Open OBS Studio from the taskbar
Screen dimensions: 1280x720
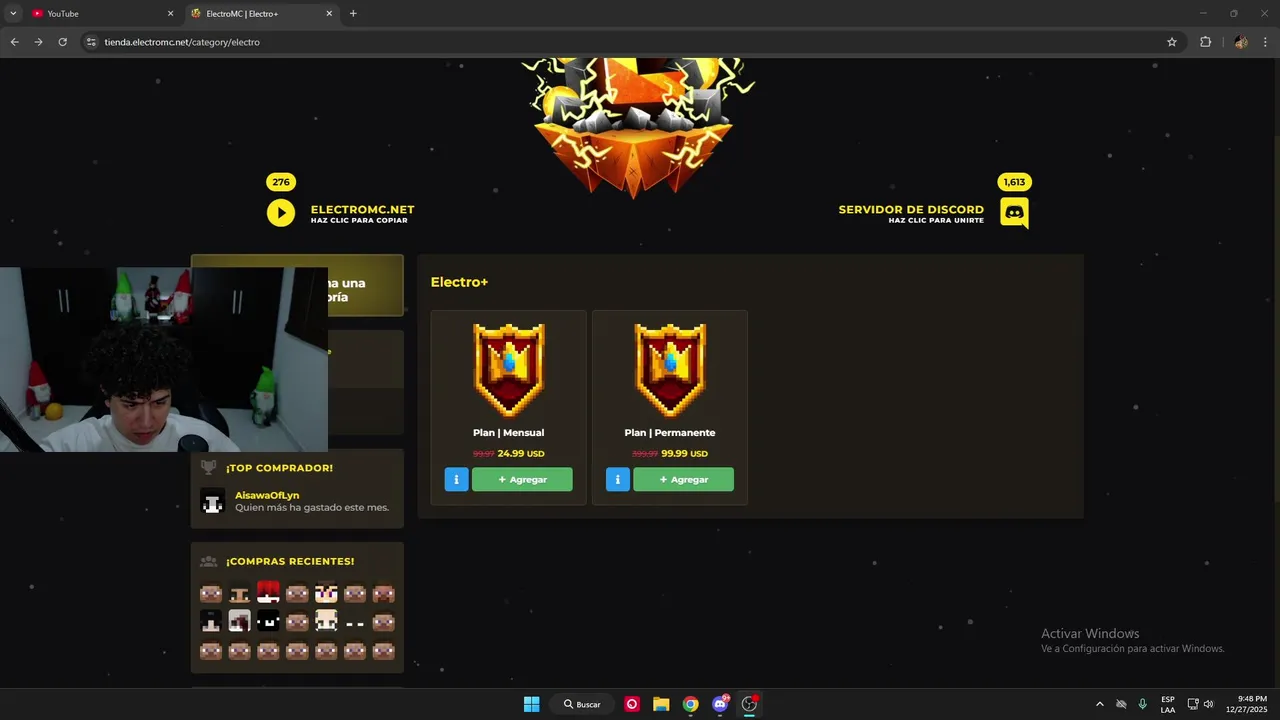[749, 704]
